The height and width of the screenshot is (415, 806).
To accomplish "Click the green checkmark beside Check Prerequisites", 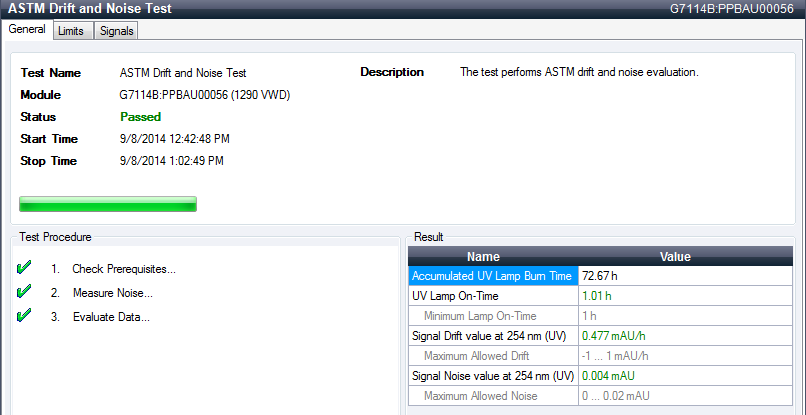I will tap(25, 268).
